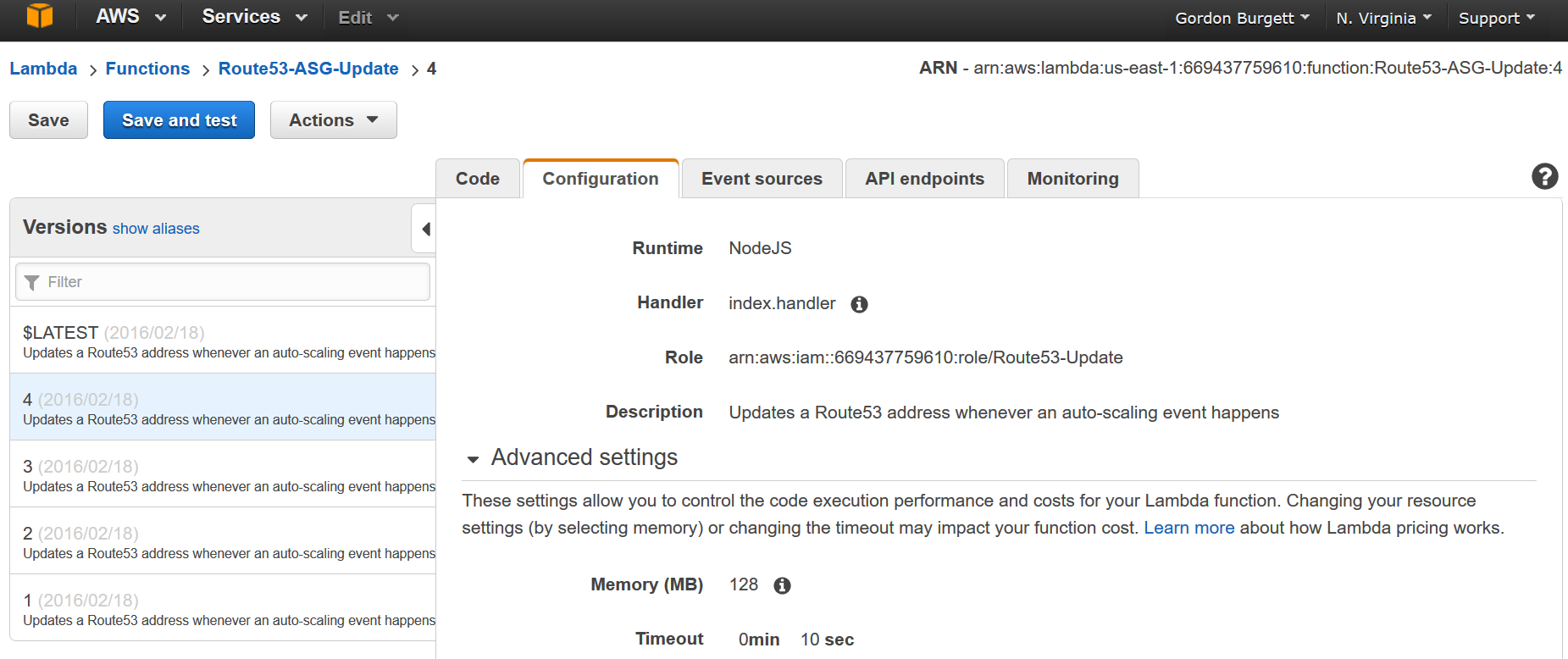This screenshot has height=659, width=1568.
Task: Click the ARN text in header
Action: [x=1240, y=68]
